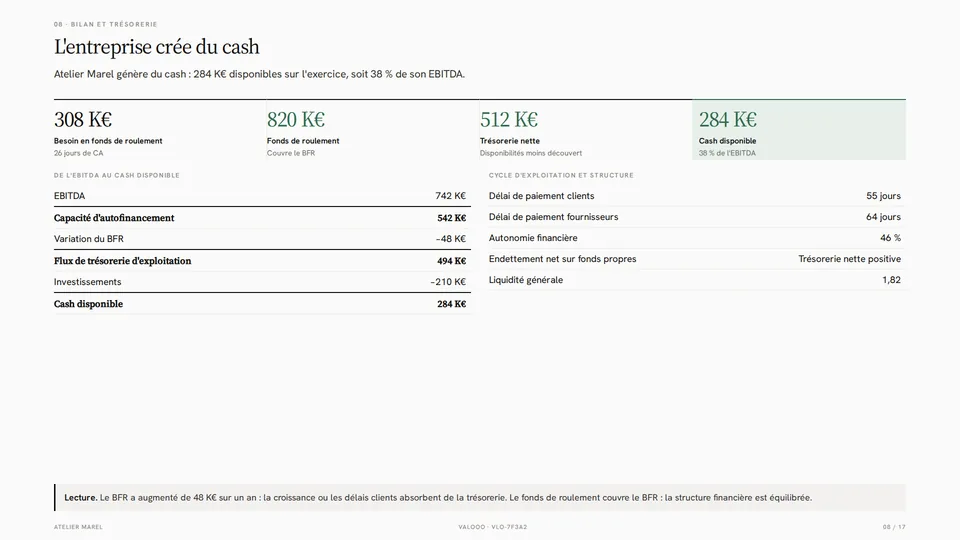This screenshot has height=540, width=960.
Task: Click "Cash disponible" row in the table
Action: click(x=262, y=304)
